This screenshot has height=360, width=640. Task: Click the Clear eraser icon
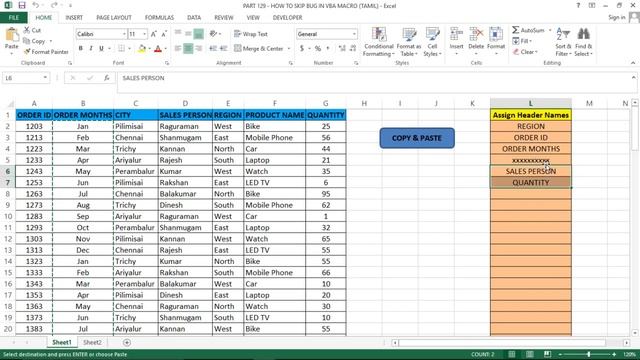516,52
